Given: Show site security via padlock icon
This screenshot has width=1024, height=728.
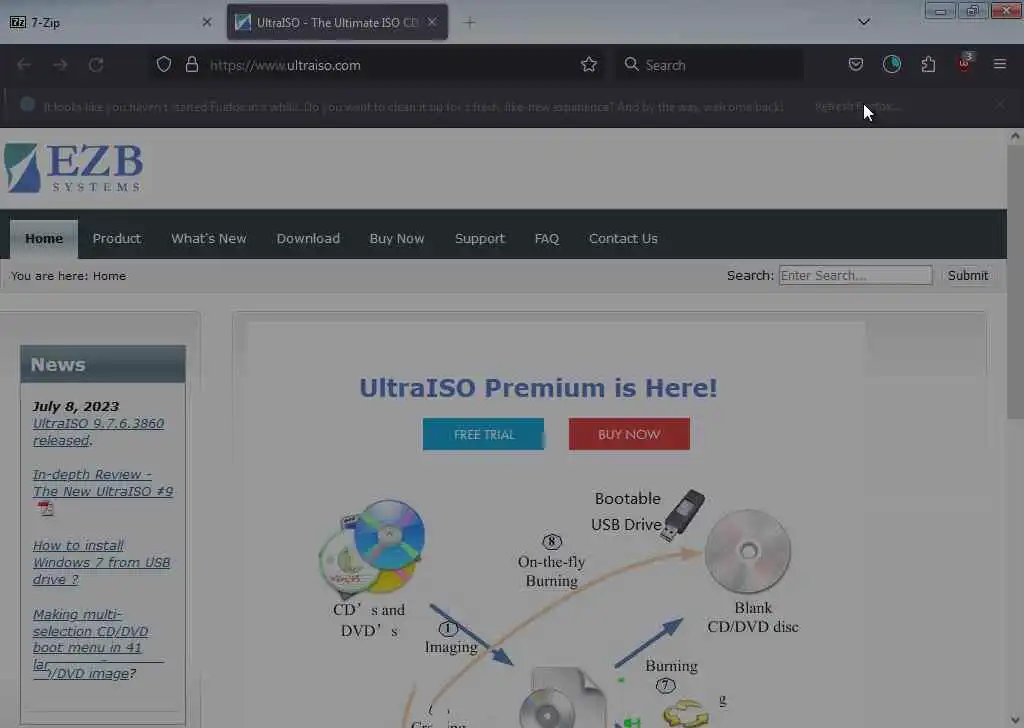Looking at the screenshot, I should [191, 65].
